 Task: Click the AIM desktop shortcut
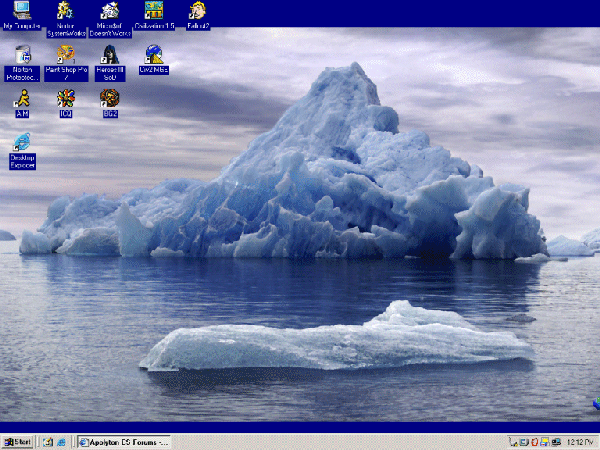click(22, 98)
